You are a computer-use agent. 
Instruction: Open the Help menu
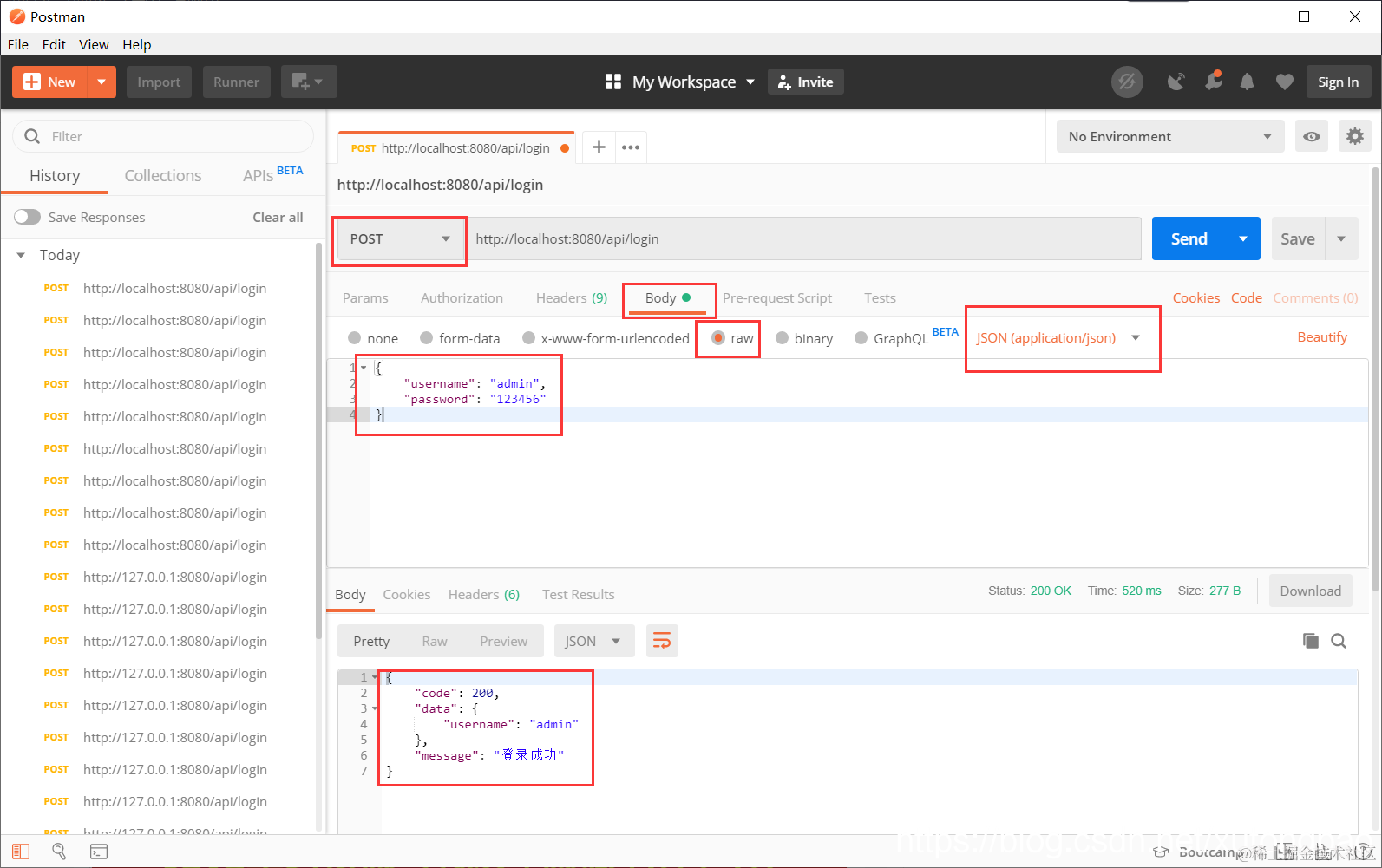(x=136, y=44)
